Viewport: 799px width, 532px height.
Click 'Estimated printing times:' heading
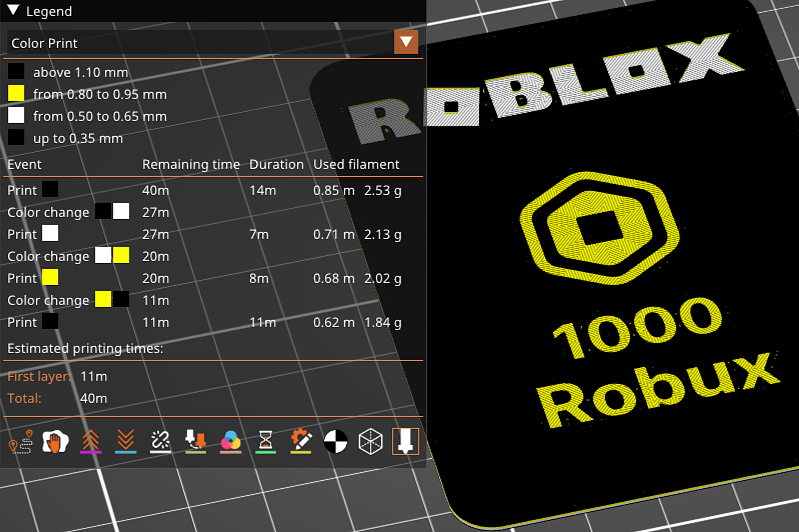[85, 349]
